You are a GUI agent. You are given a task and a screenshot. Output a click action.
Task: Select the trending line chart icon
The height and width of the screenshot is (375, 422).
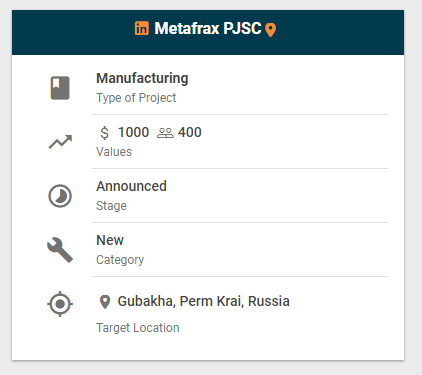60,142
